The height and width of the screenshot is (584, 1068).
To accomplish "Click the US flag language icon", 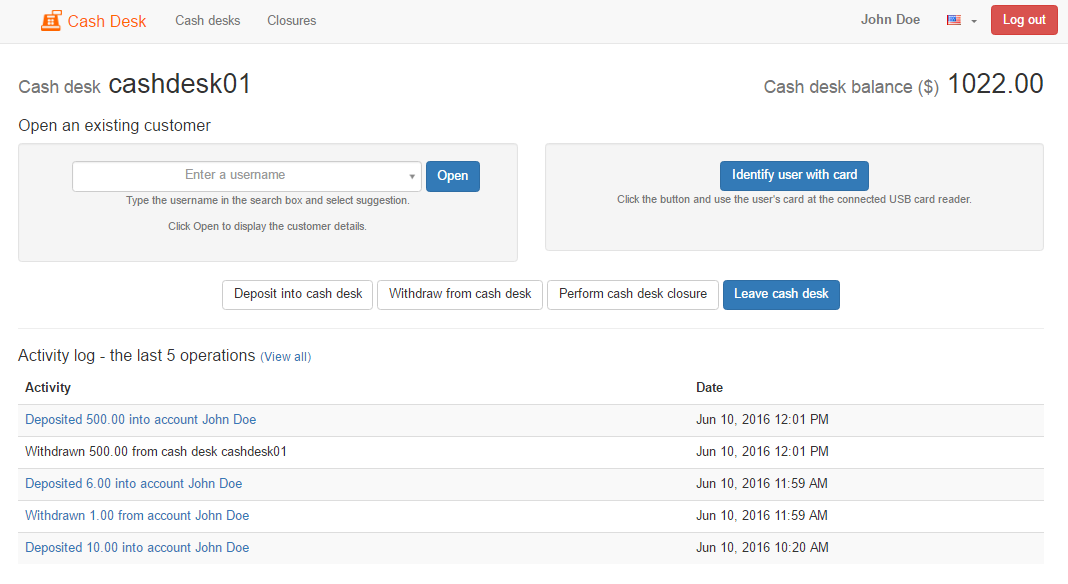I will point(954,20).
